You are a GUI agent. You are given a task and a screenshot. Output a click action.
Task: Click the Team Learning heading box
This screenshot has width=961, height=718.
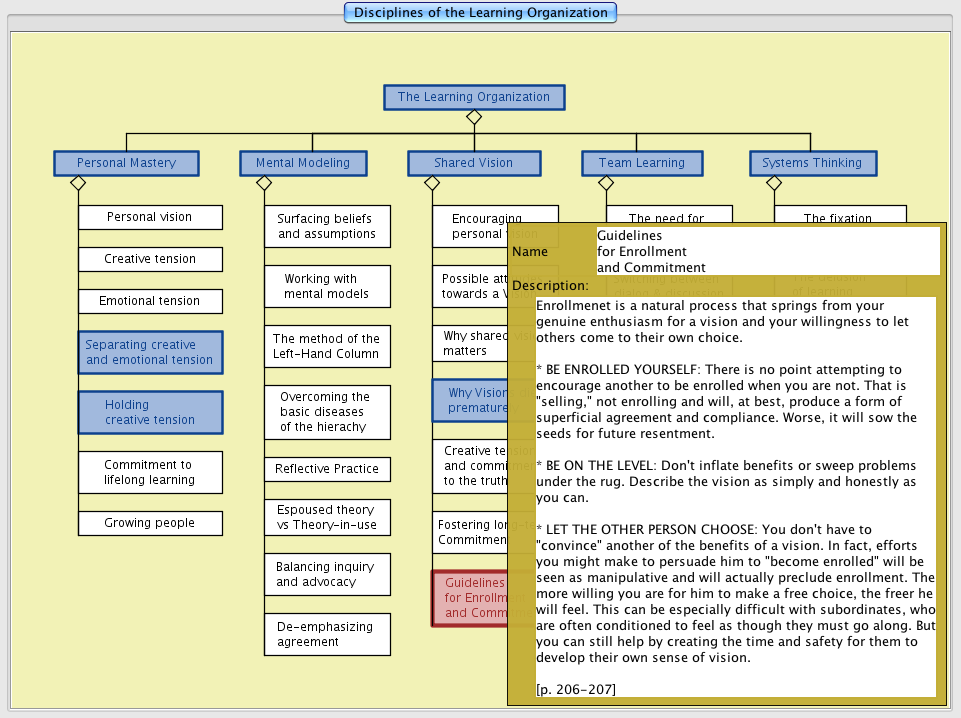click(x=642, y=163)
